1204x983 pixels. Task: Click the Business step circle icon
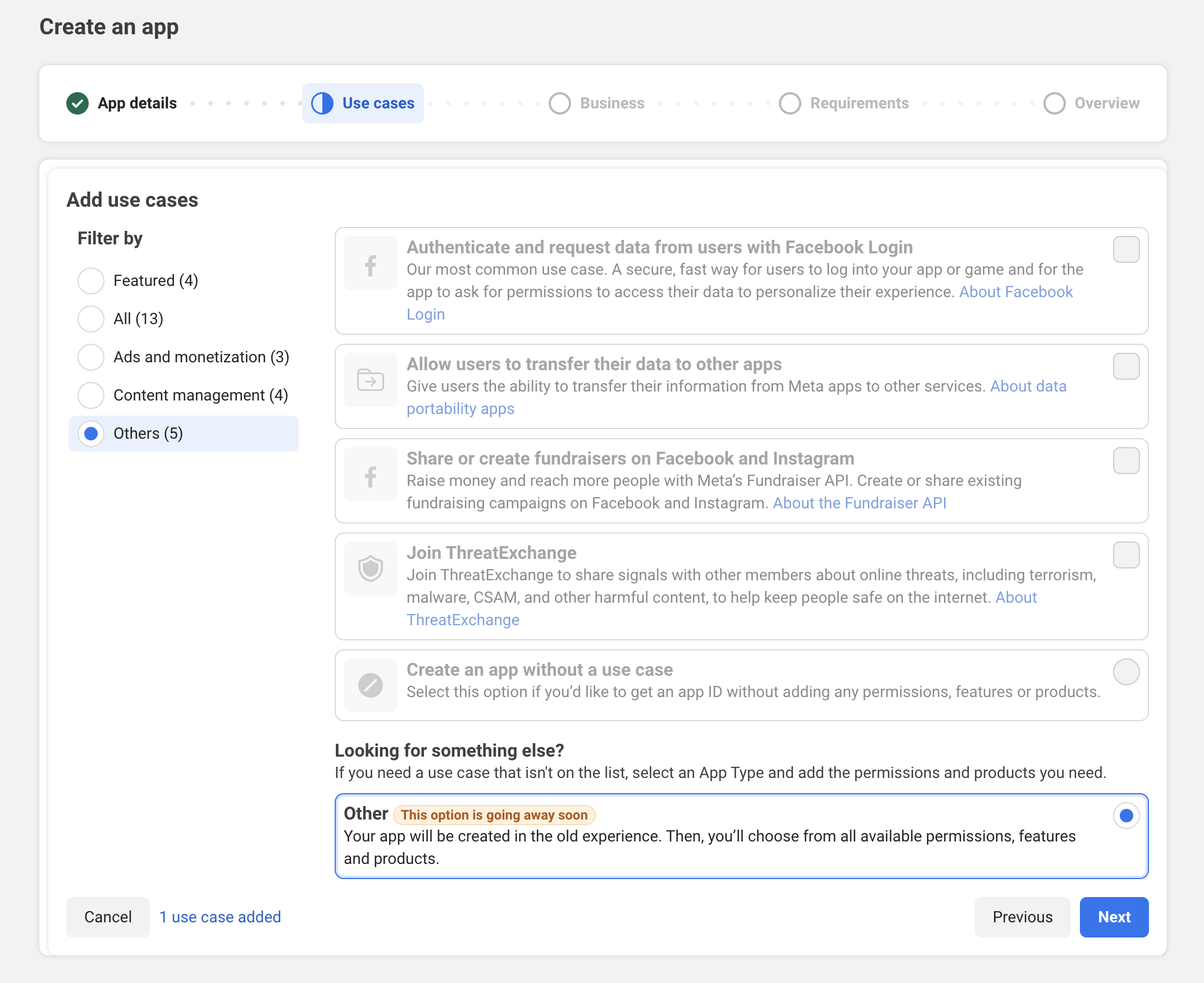pos(559,103)
